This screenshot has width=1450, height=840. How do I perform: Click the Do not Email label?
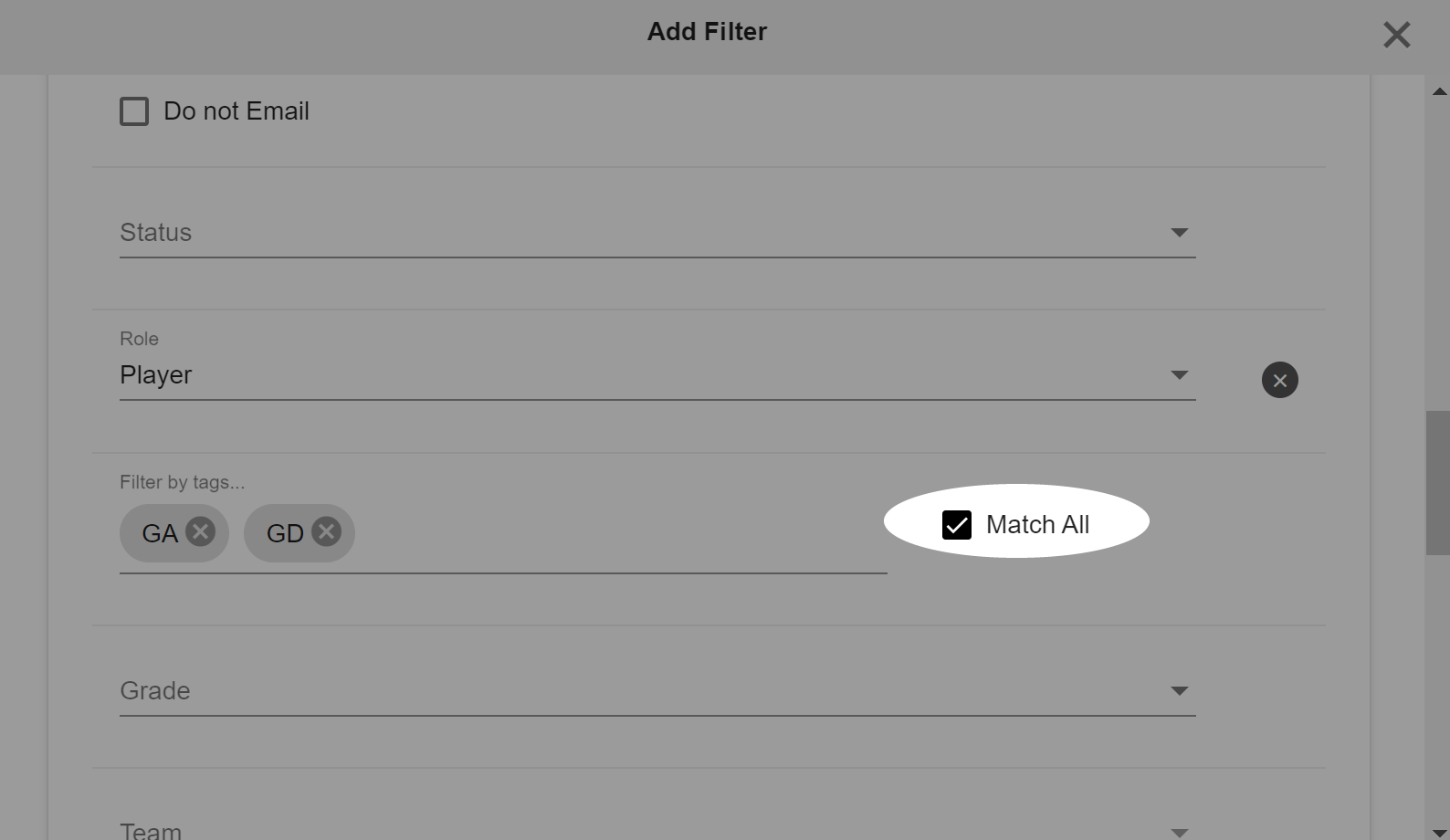click(x=236, y=111)
